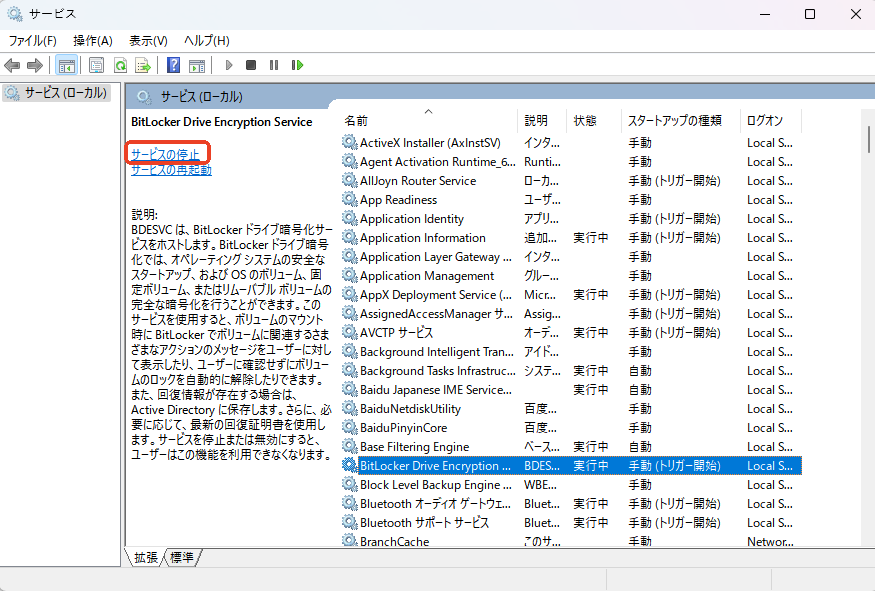Select サービス (ローカル) in the left tree
The width and height of the screenshot is (875, 591).
[x=60, y=93]
